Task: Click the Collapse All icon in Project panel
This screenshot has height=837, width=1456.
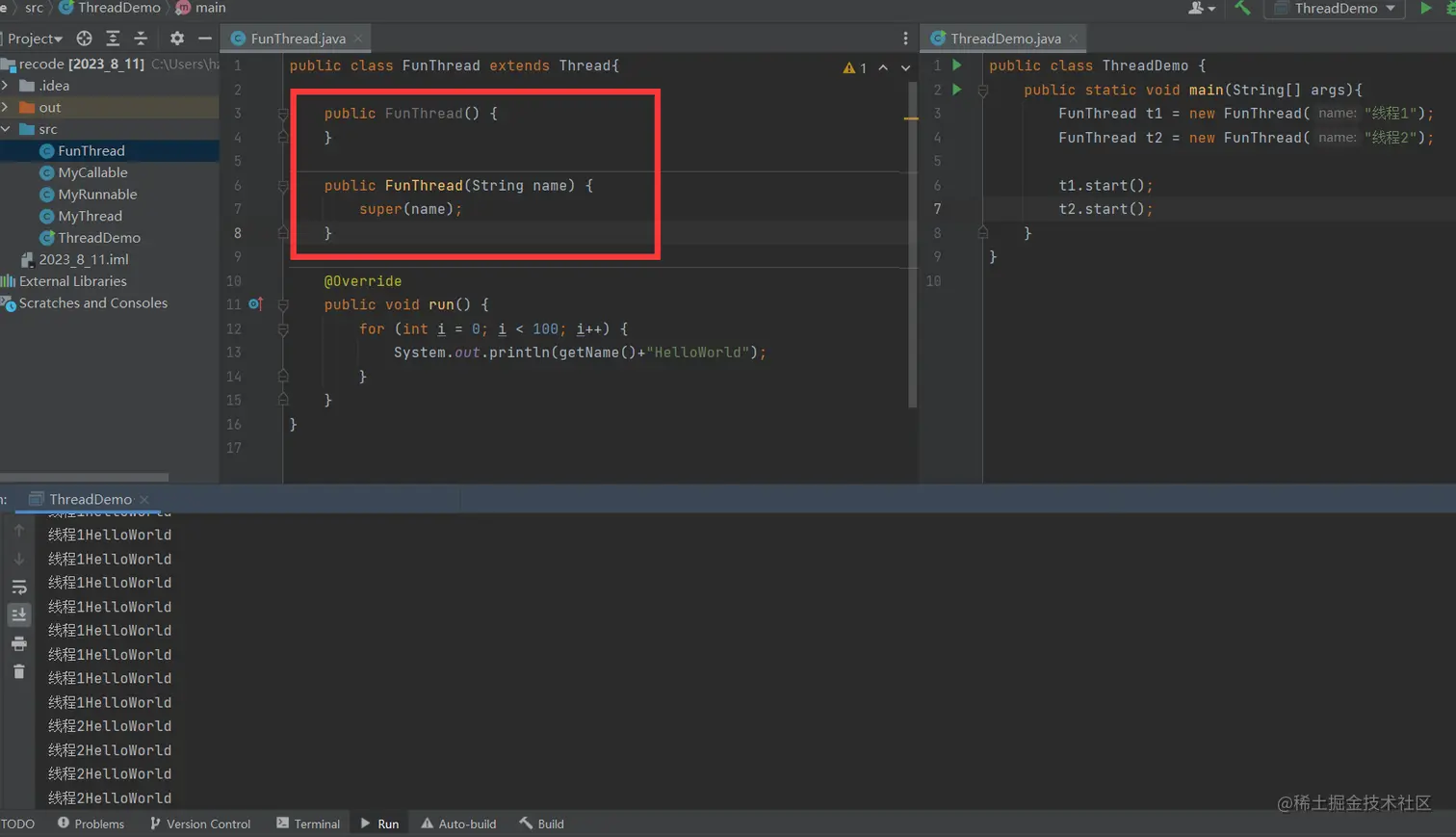Action: click(x=141, y=39)
